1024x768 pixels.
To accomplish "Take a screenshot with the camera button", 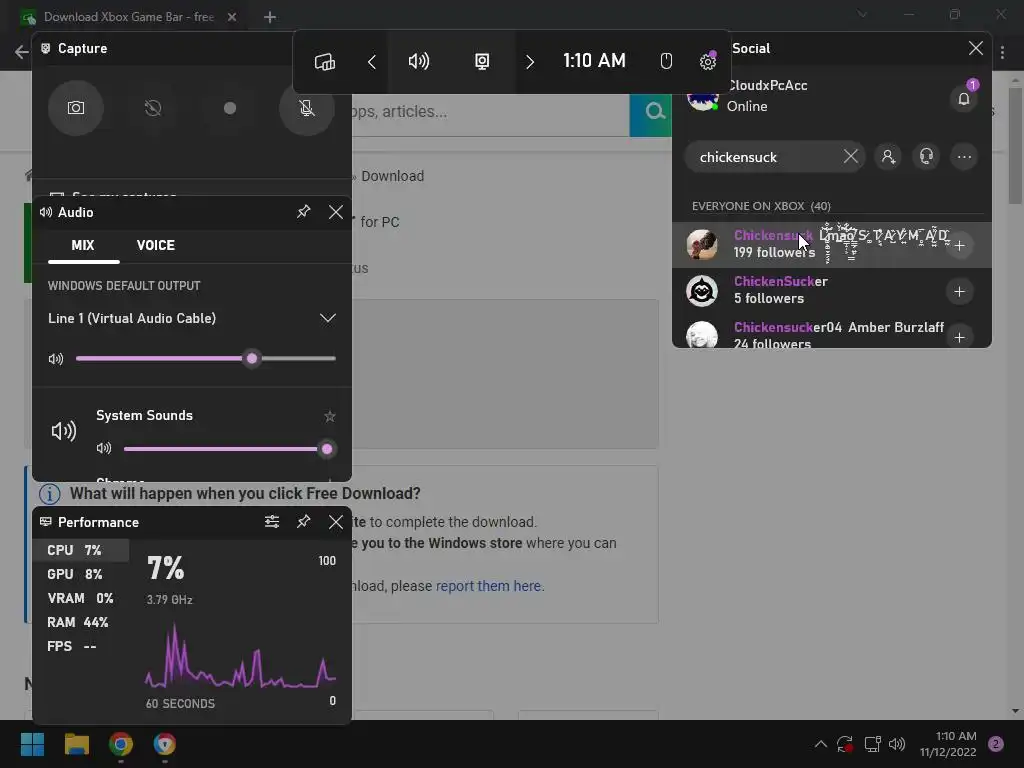I will 76,108.
